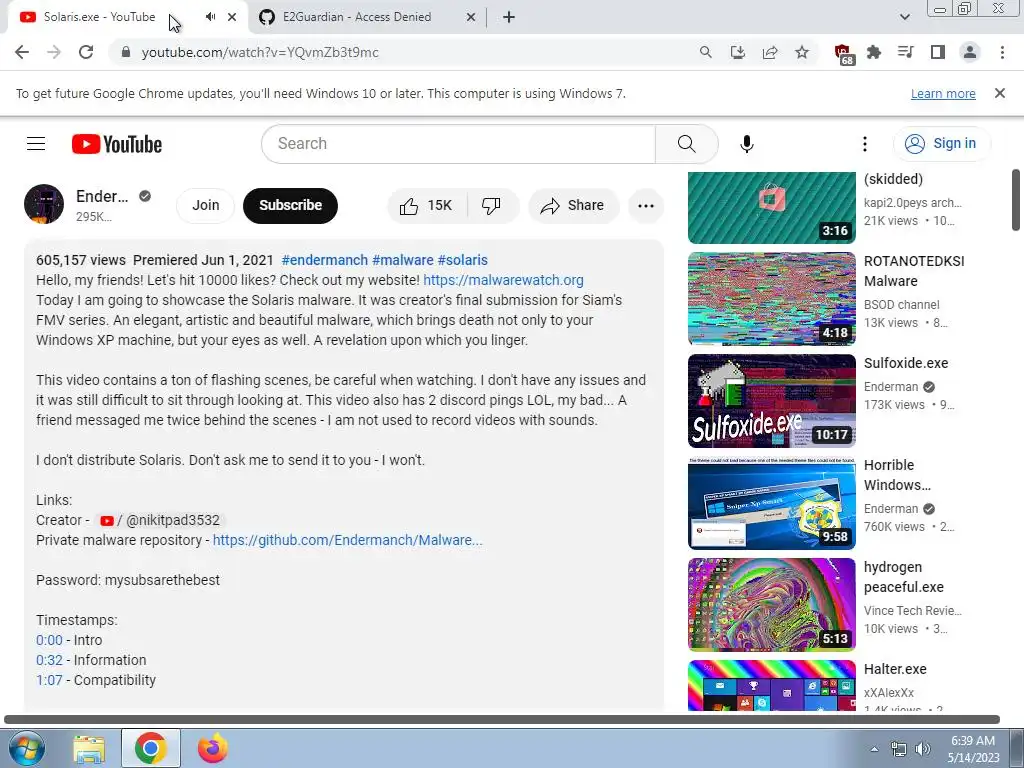The image size is (1024, 768).
Task: Open the Sulfoxide.exe video thumbnail
Action: (771, 401)
